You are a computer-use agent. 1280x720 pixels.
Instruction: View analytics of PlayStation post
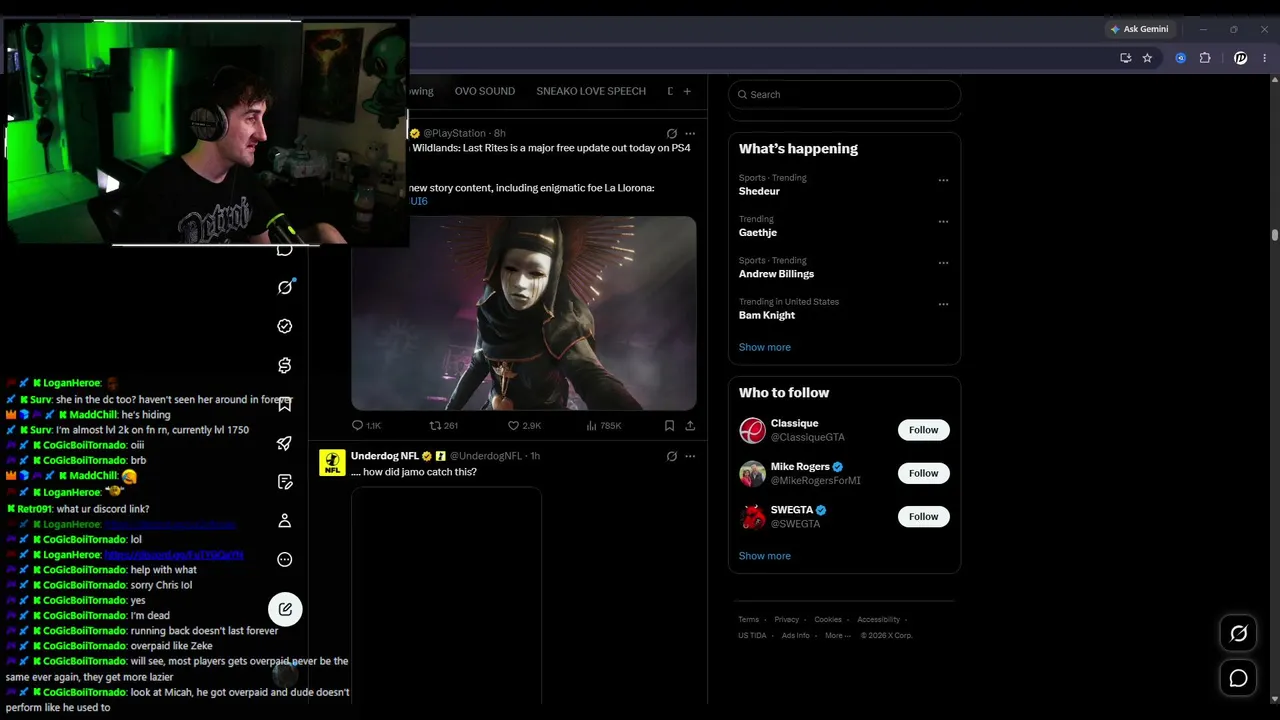coord(604,426)
